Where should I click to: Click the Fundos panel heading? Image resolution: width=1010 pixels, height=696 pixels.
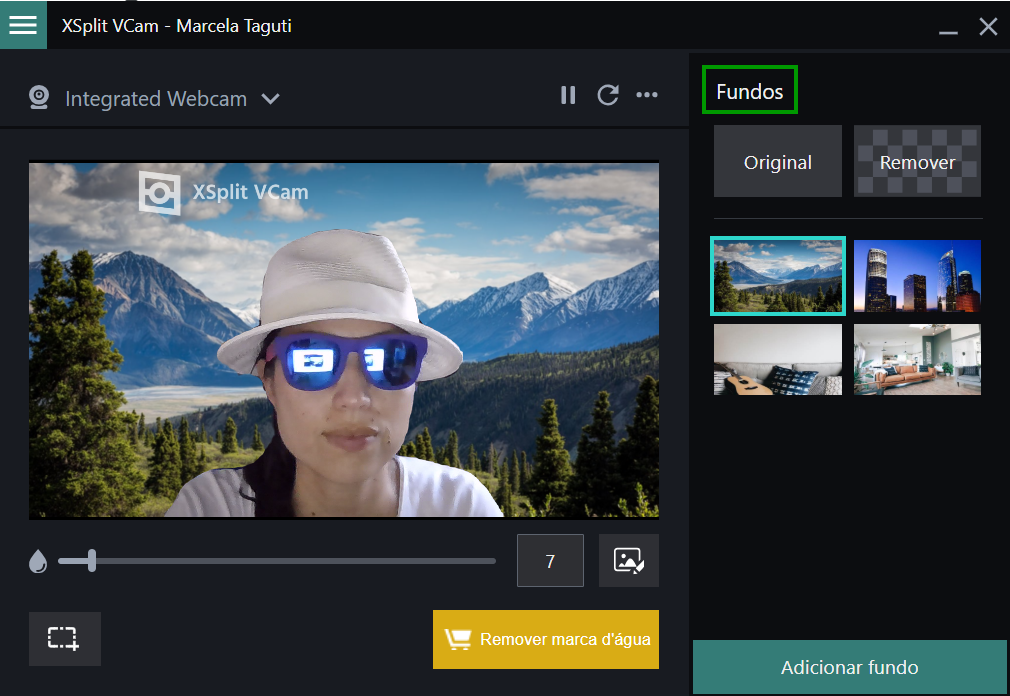750,91
